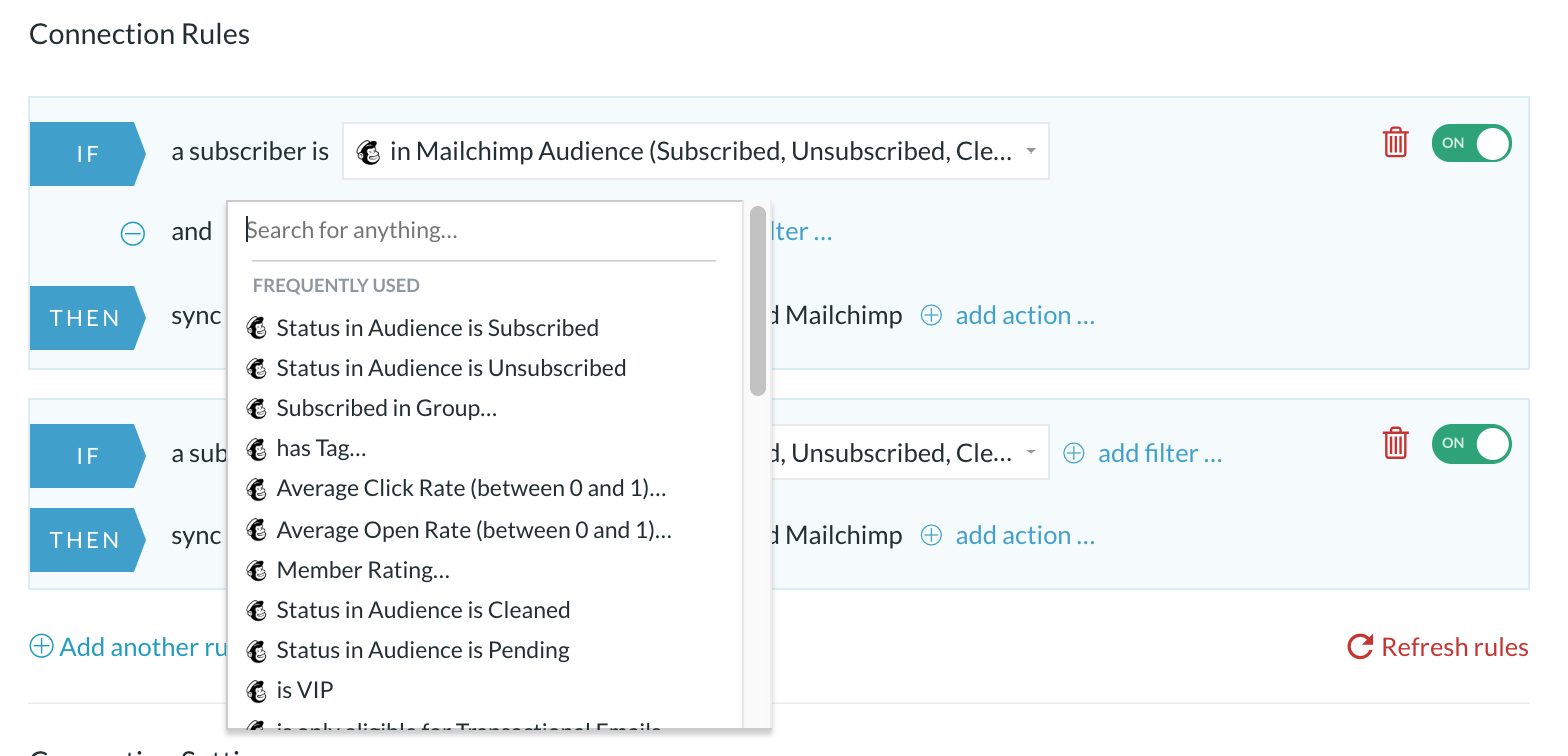Click plus icon next to 'Add another rule'
The width and height of the screenshot is (1568, 756).
41,647
